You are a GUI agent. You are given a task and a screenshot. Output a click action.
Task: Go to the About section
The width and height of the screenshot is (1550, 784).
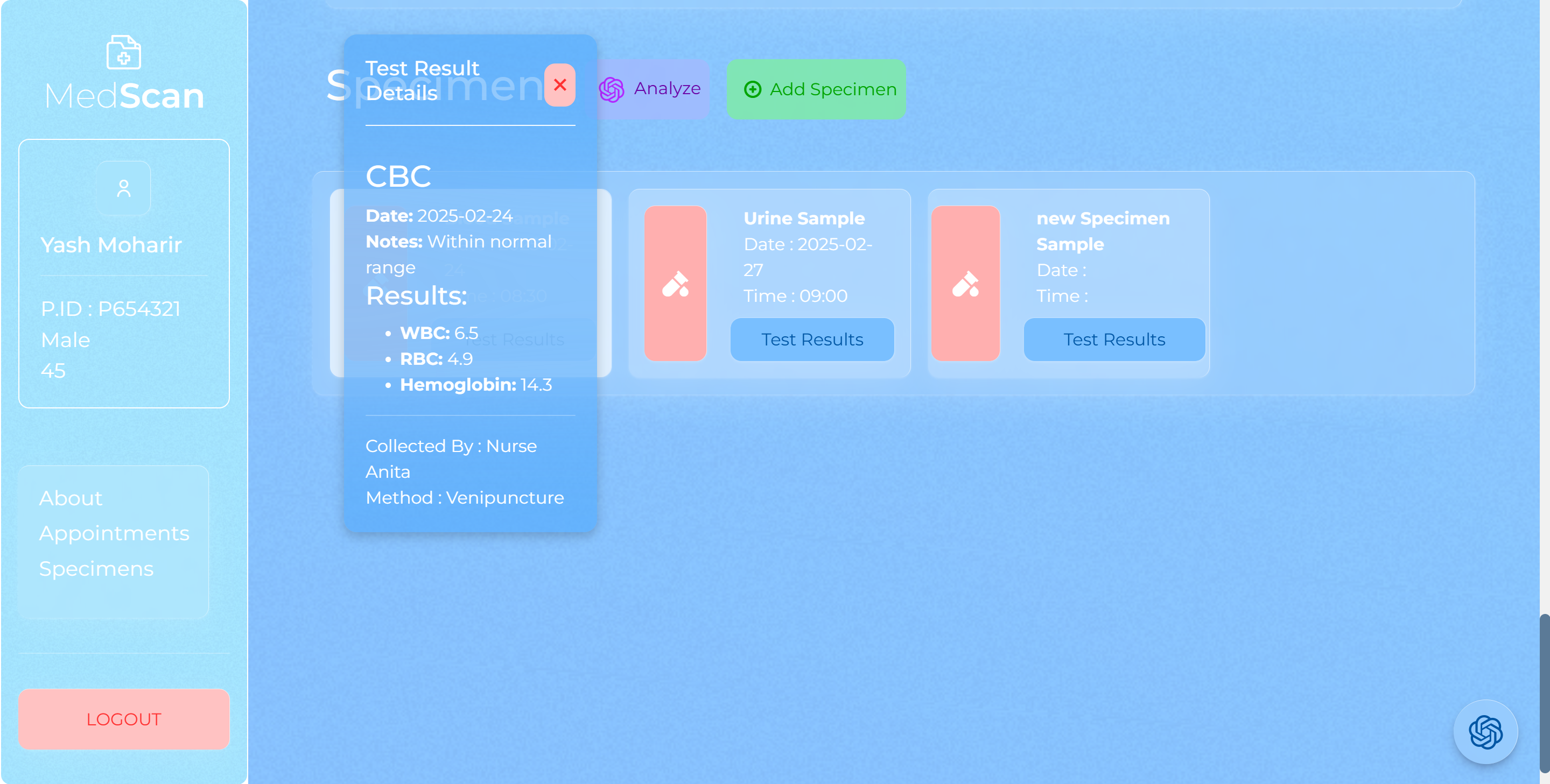coord(71,498)
